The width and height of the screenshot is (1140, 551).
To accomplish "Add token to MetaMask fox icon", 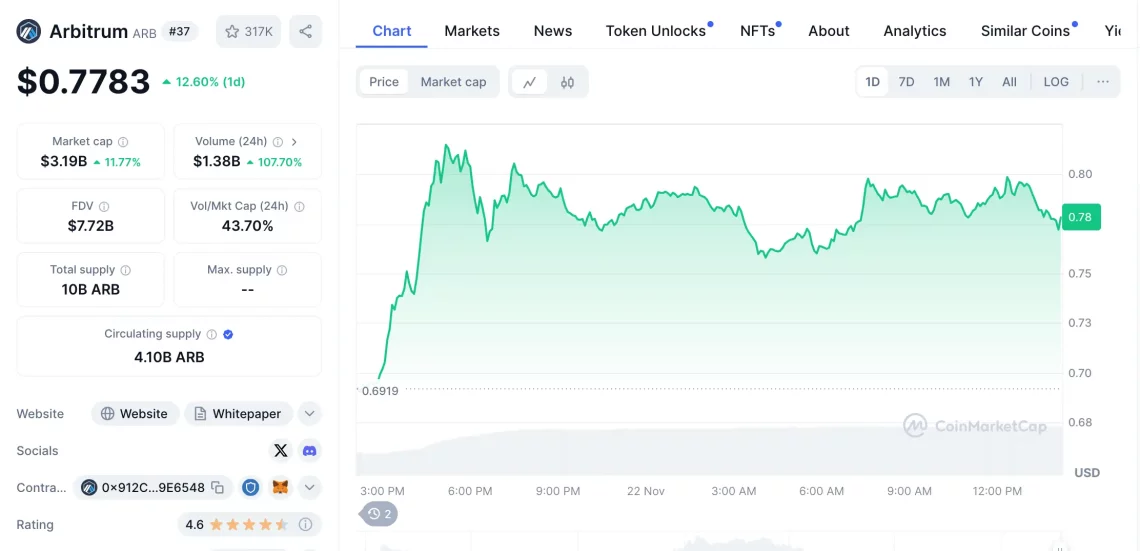I will pos(280,488).
